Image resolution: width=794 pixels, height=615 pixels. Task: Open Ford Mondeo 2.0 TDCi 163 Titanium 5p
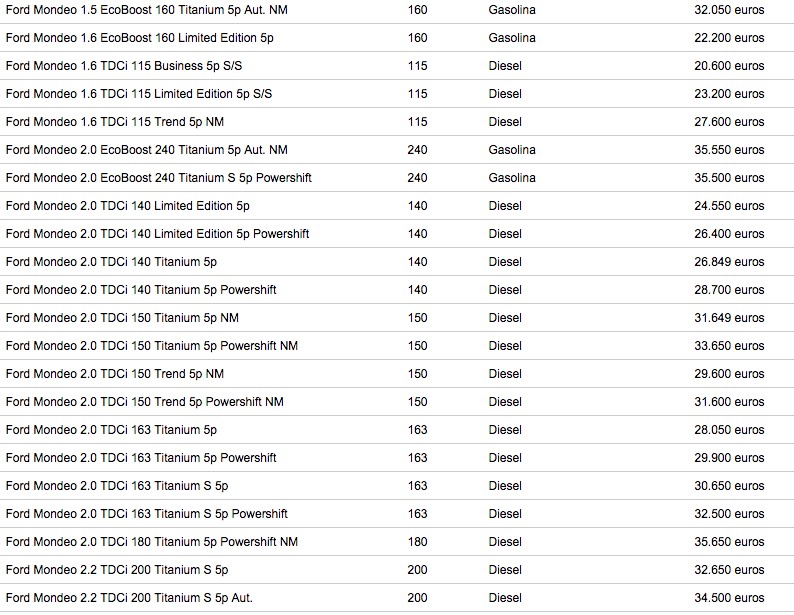(111, 430)
